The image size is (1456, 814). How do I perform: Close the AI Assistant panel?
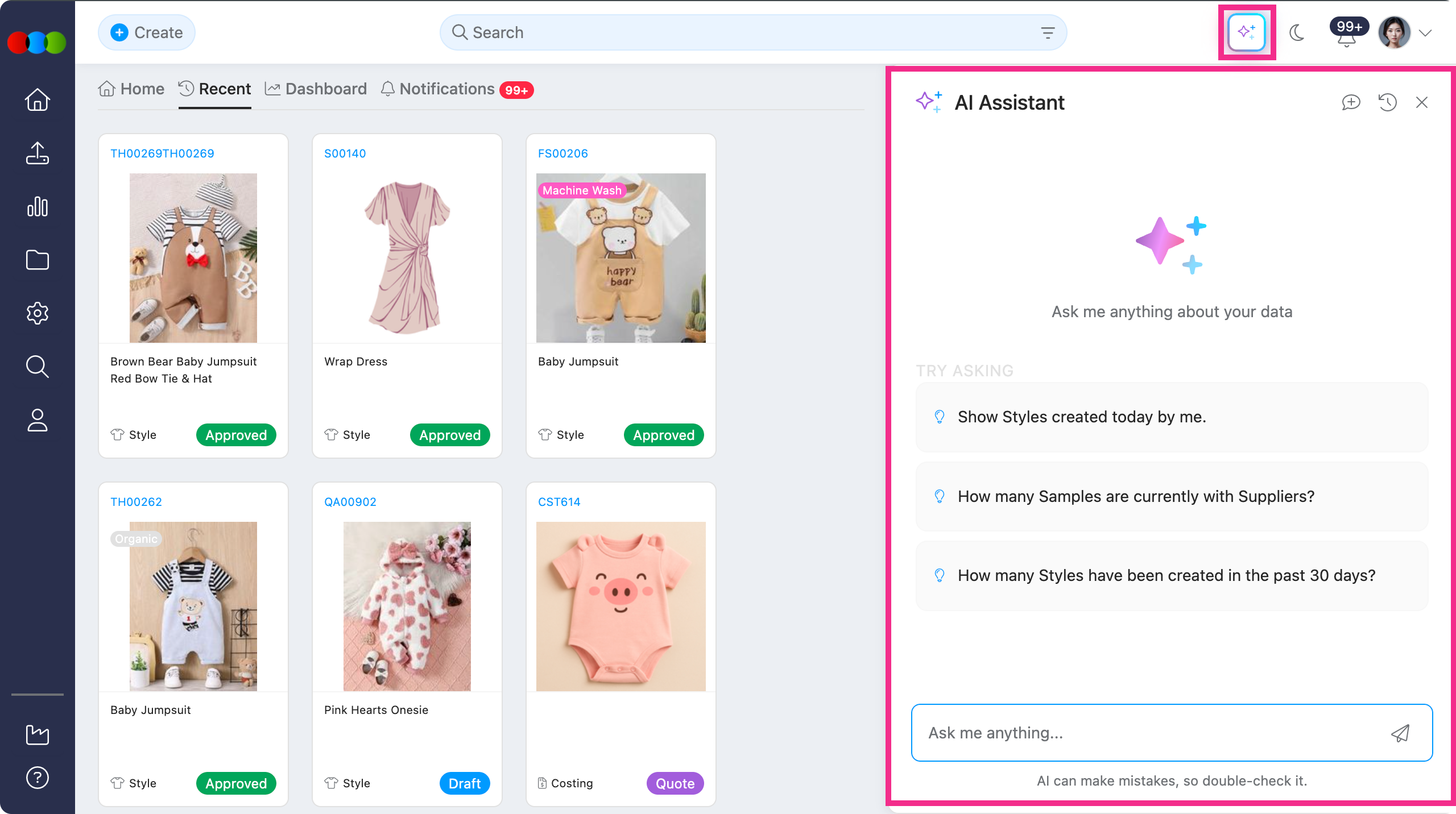tap(1422, 102)
